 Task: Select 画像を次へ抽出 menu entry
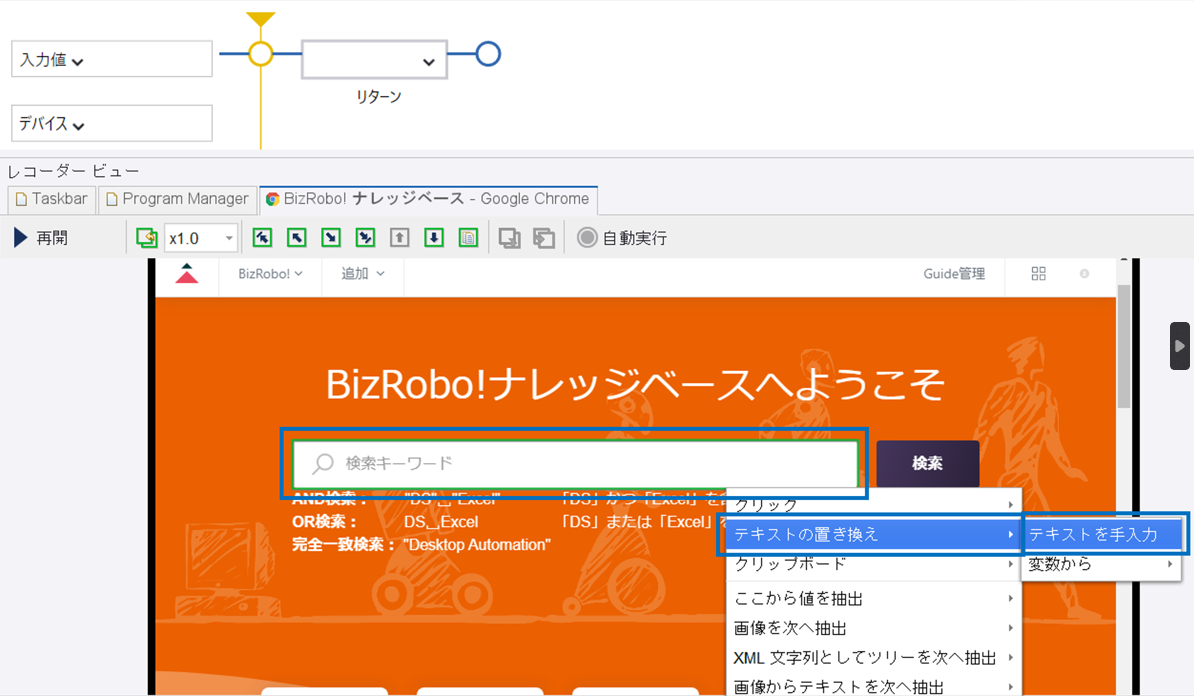coord(873,628)
